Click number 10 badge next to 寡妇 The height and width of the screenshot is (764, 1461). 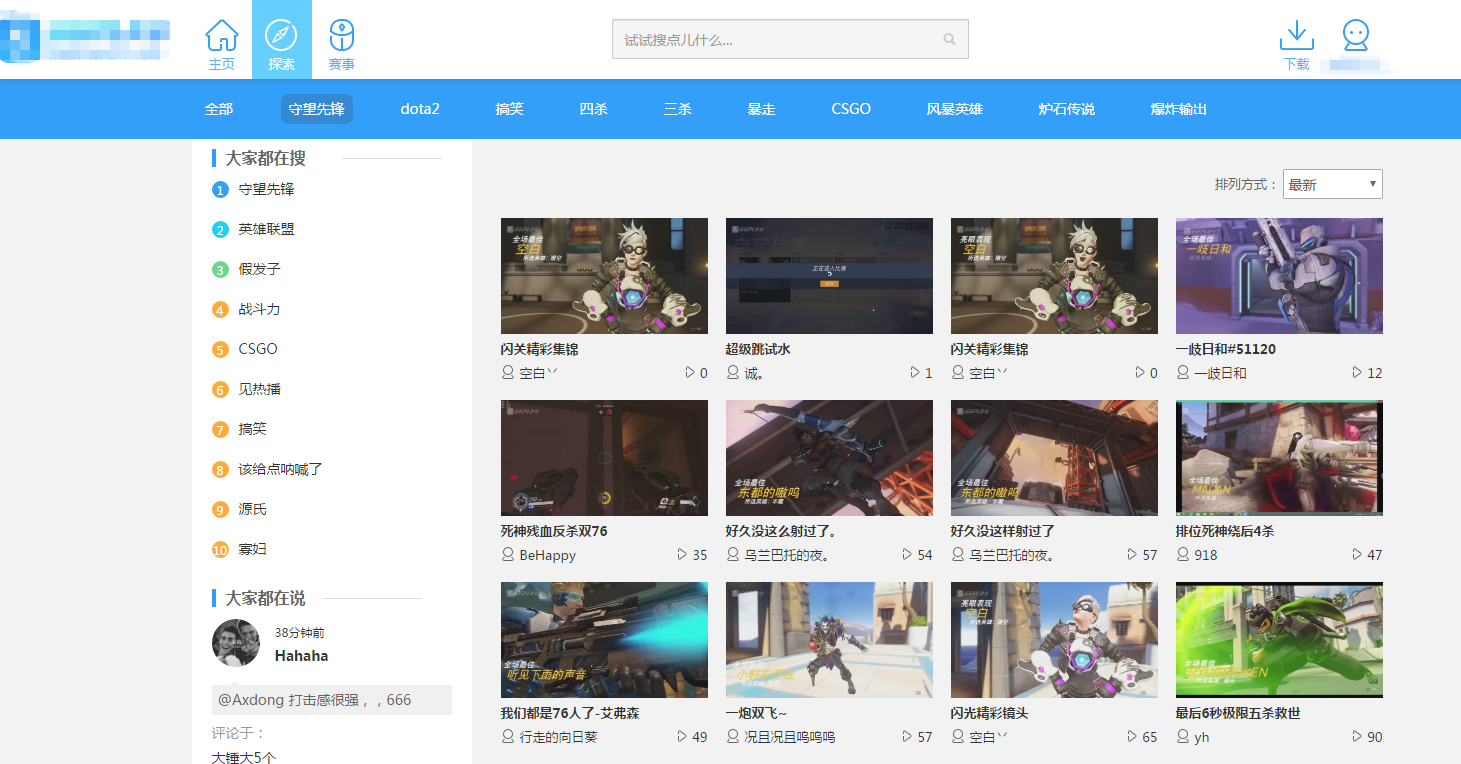(x=220, y=550)
